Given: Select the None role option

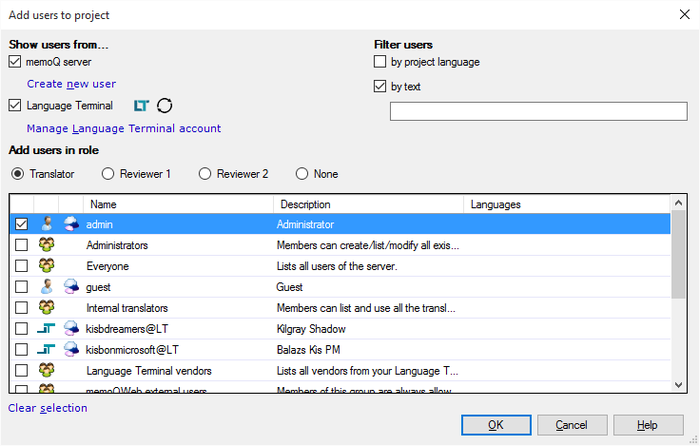Looking at the screenshot, I should [x=302, y=174].
